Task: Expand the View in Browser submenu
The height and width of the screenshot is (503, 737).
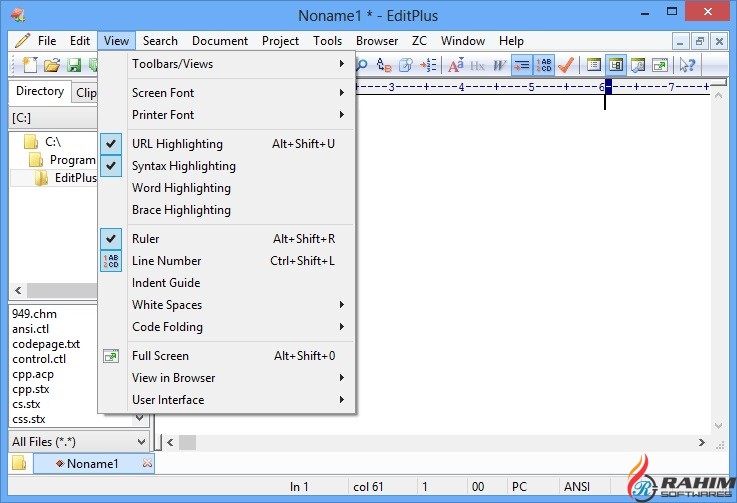Action: [227, 378]
